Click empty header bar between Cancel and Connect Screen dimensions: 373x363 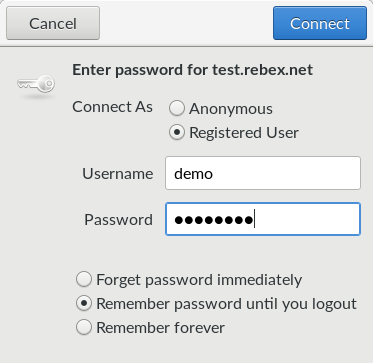click(186, 23)
